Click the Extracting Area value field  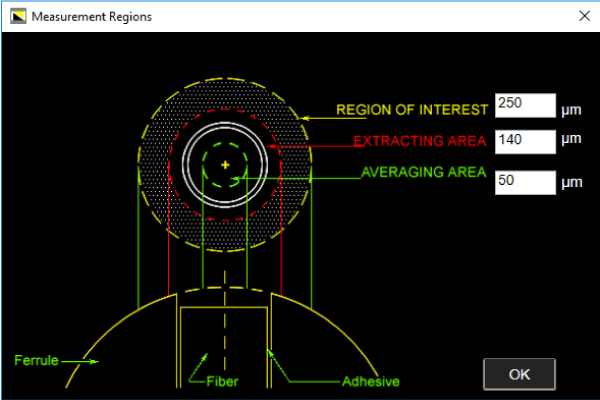click(525, 142)
